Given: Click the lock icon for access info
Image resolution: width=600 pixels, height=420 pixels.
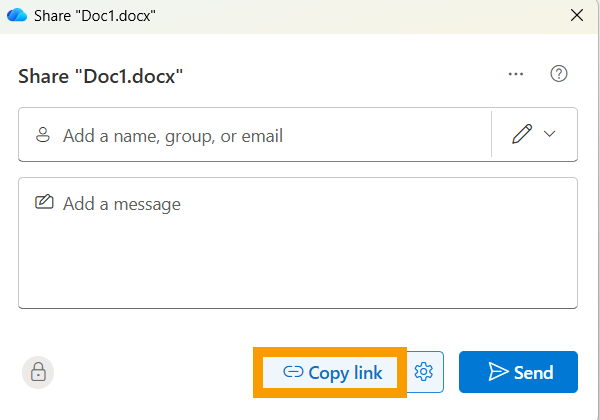Looking at the screenshot, I should coord(38,372).
